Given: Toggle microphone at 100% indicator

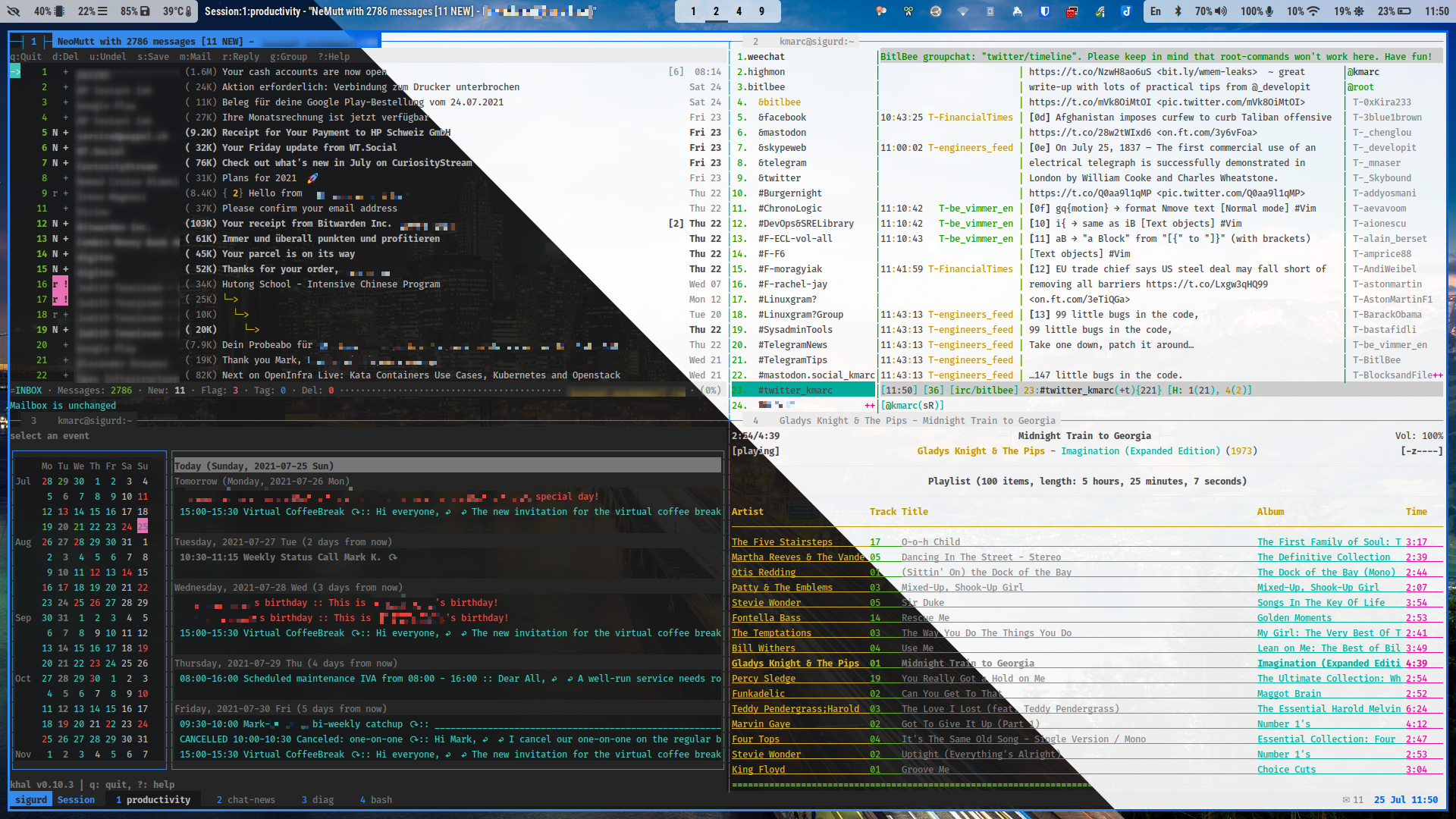Looking at the screenshot, I should point(1257,11).
